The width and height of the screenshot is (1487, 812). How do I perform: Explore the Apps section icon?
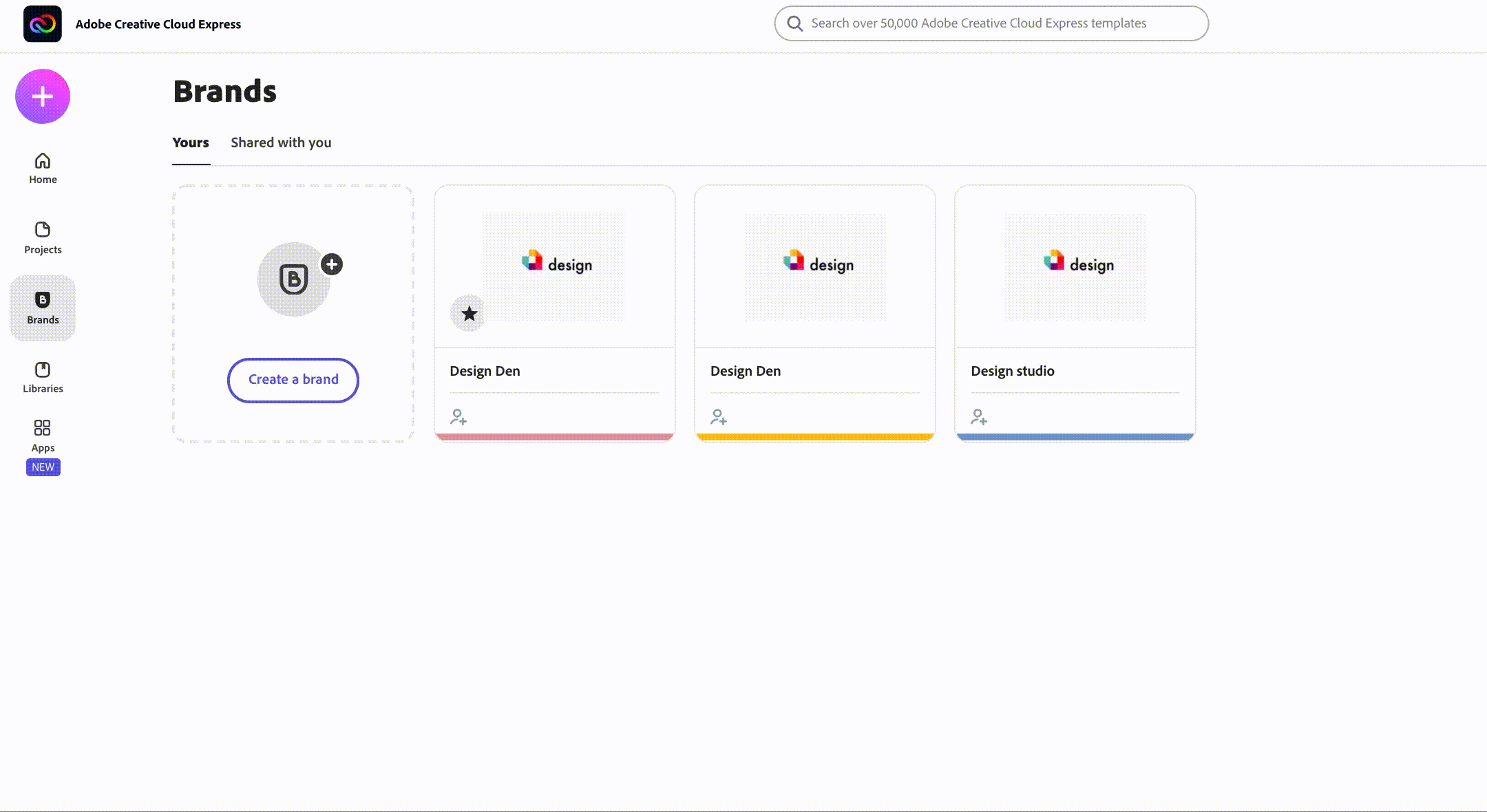pyautogui.click(x=42, y=428)
